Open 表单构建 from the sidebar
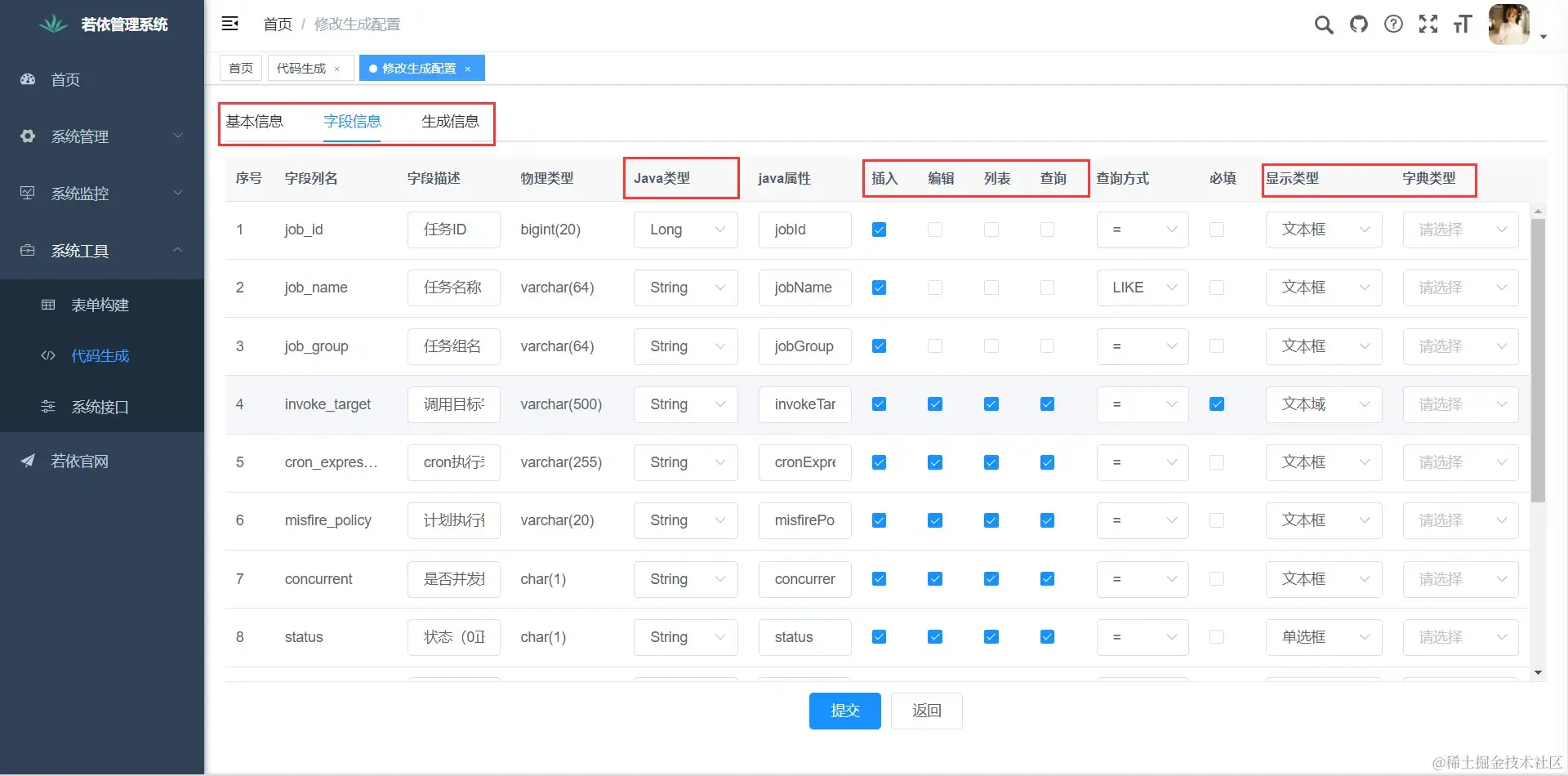 [100, 305]
